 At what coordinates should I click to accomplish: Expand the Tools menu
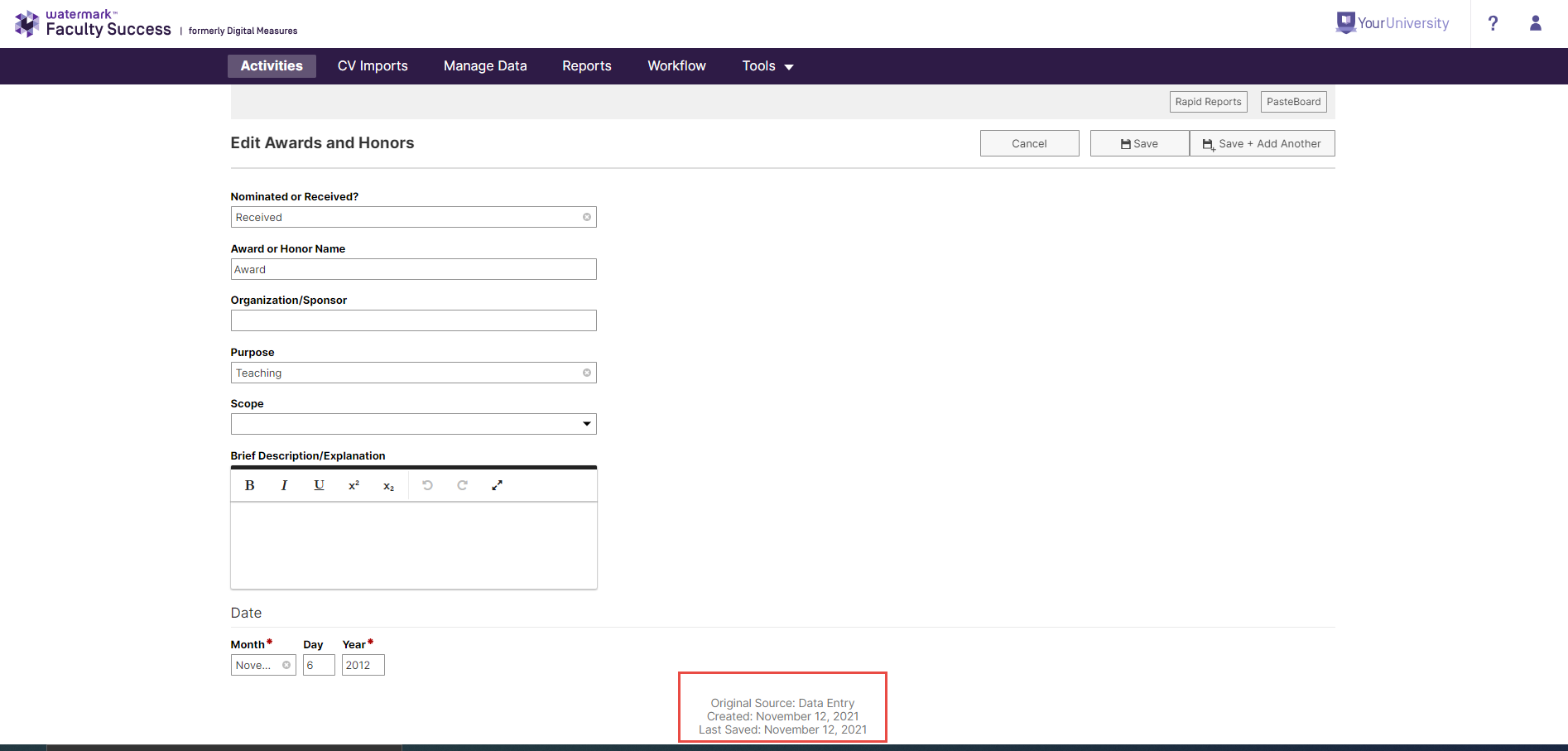[767, 66]
